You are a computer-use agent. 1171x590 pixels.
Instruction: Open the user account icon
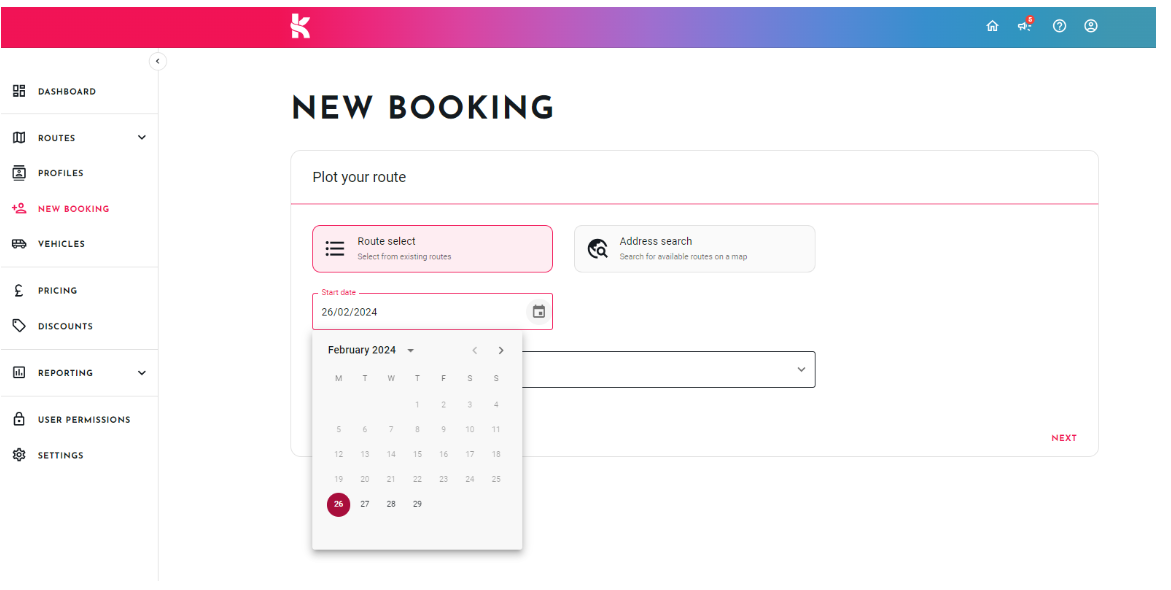1091,26
